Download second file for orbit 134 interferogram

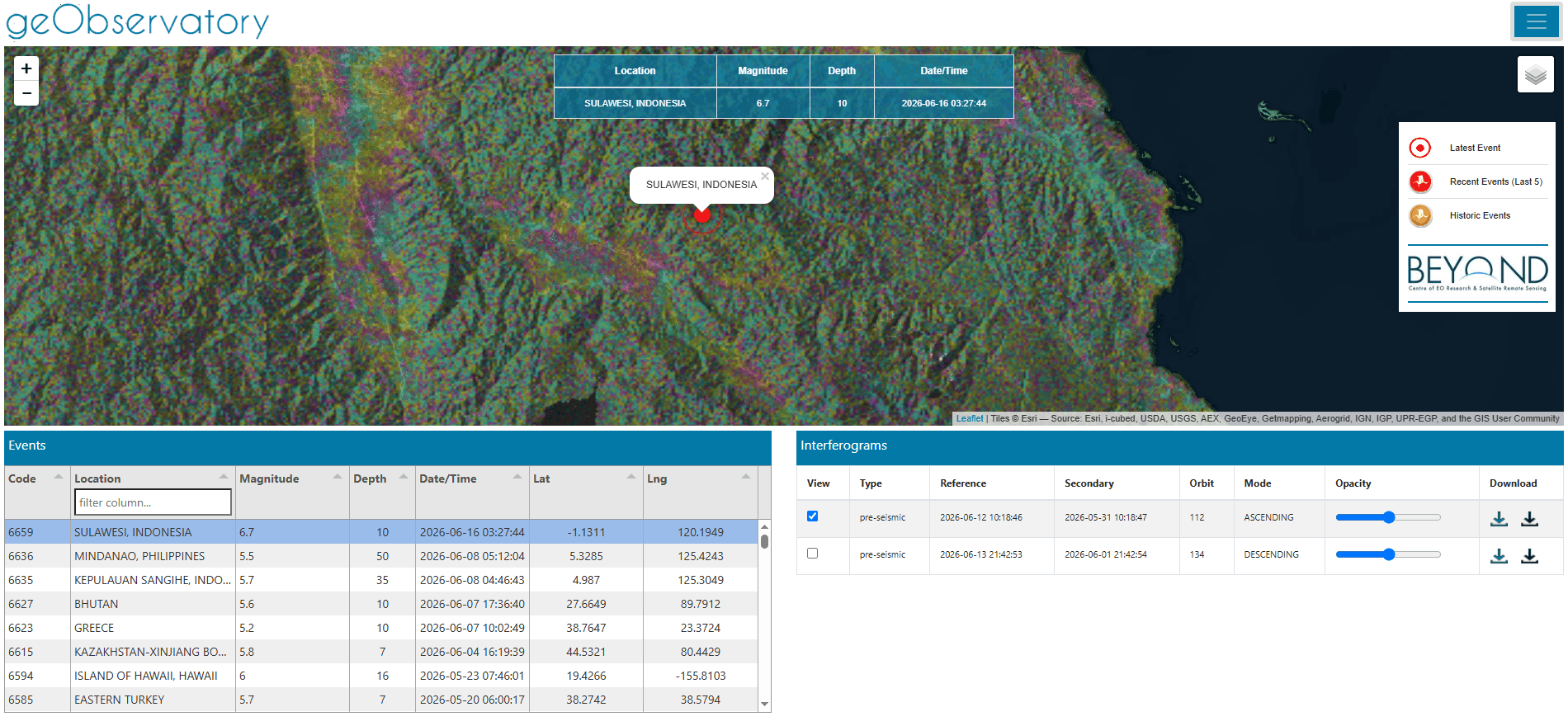point(1529,555)
